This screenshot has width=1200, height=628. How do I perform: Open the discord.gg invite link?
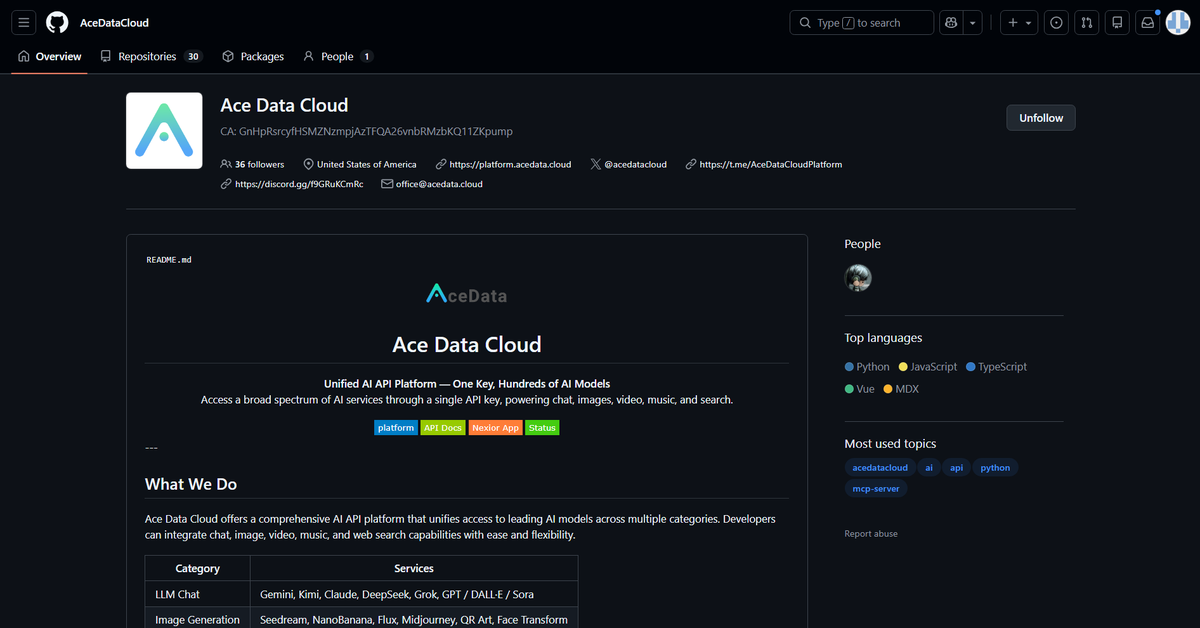pos(299,184)
